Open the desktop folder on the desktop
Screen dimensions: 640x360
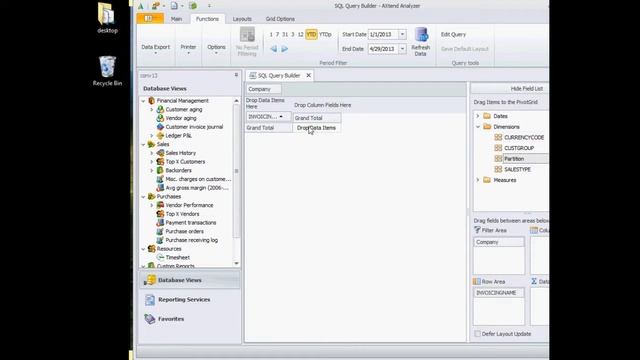point(107,18)
